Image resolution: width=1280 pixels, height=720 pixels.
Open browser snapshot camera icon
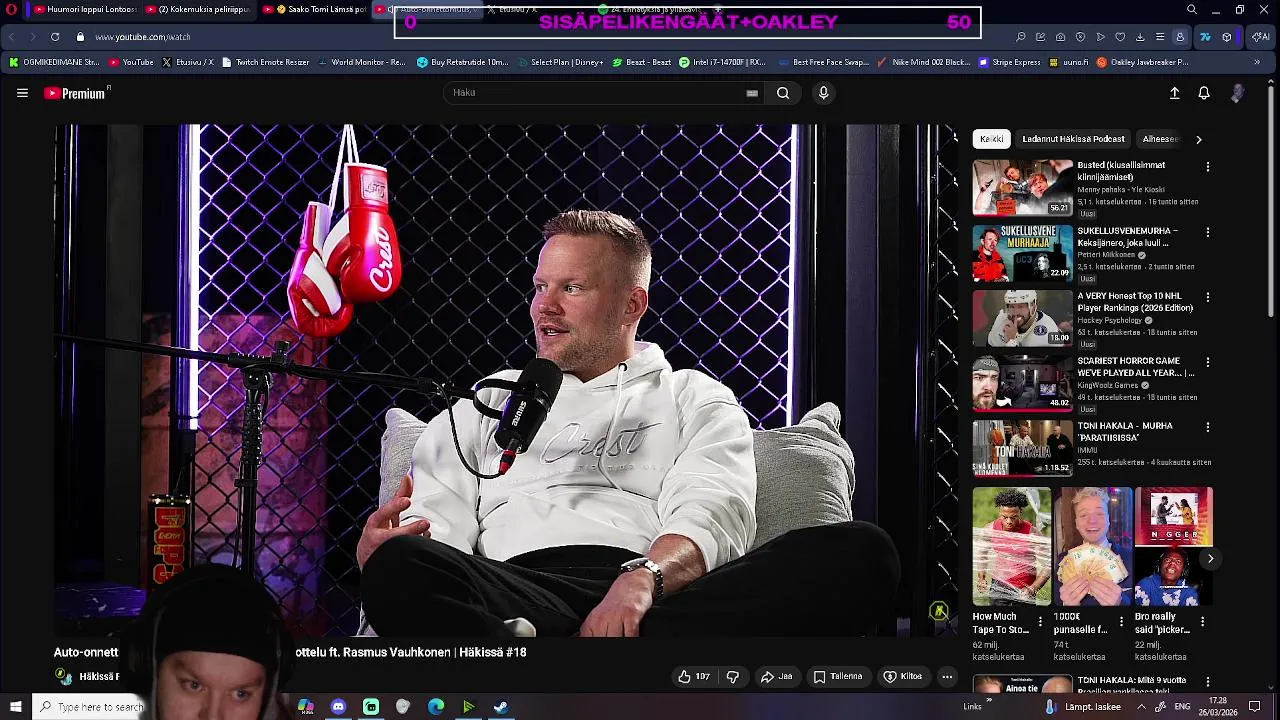point(1060,37)
